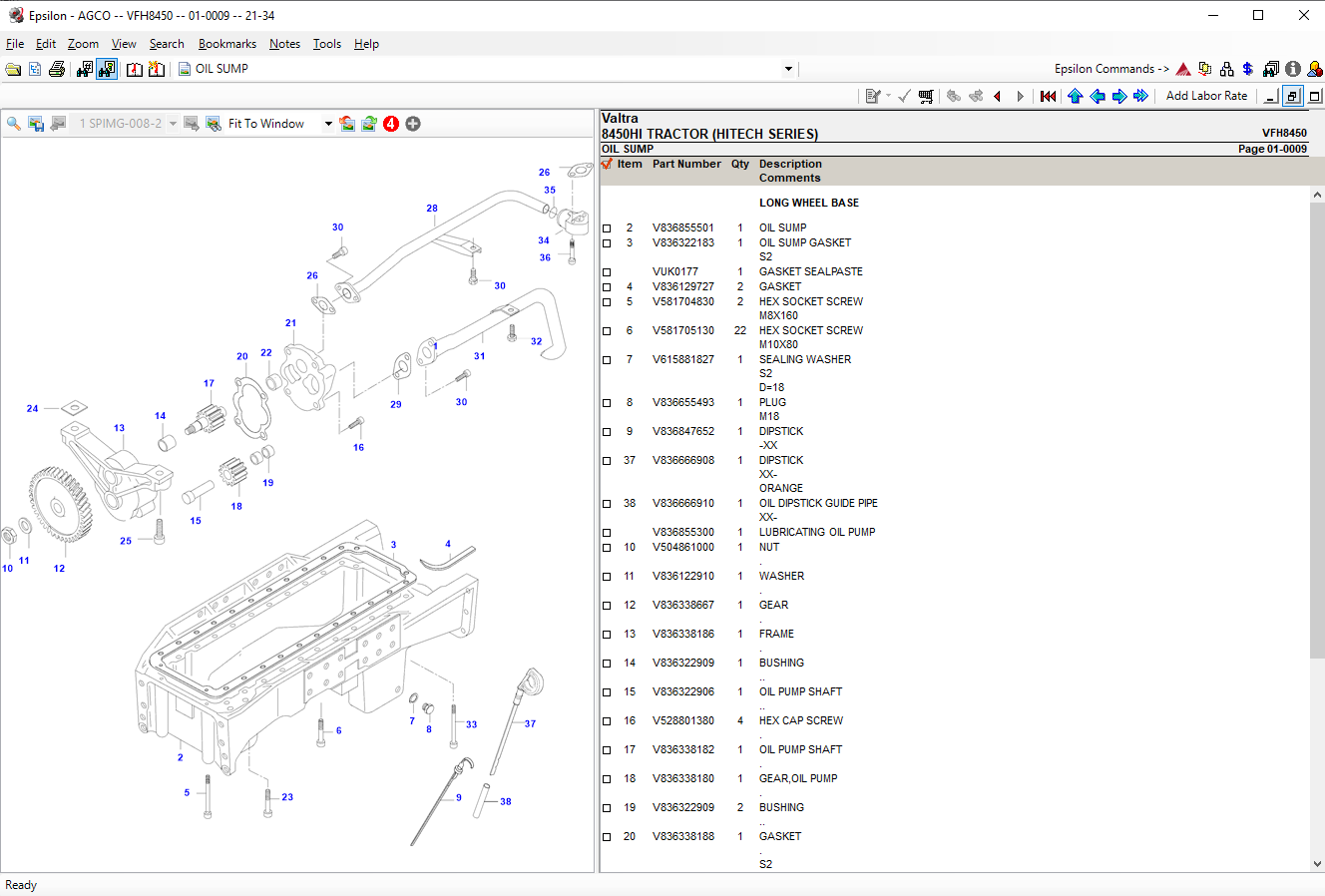Open the 1 SPIMG-008-2 image selector dropdown
1325x896 pixels.
tap(173, 124)
